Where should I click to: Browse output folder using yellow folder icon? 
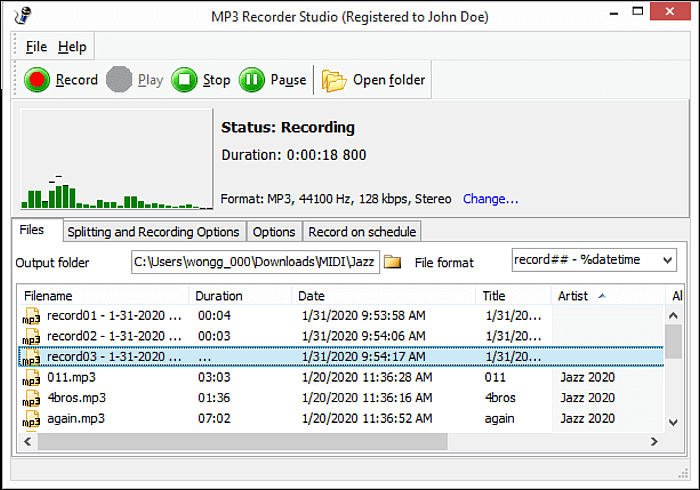coord(393,262)
